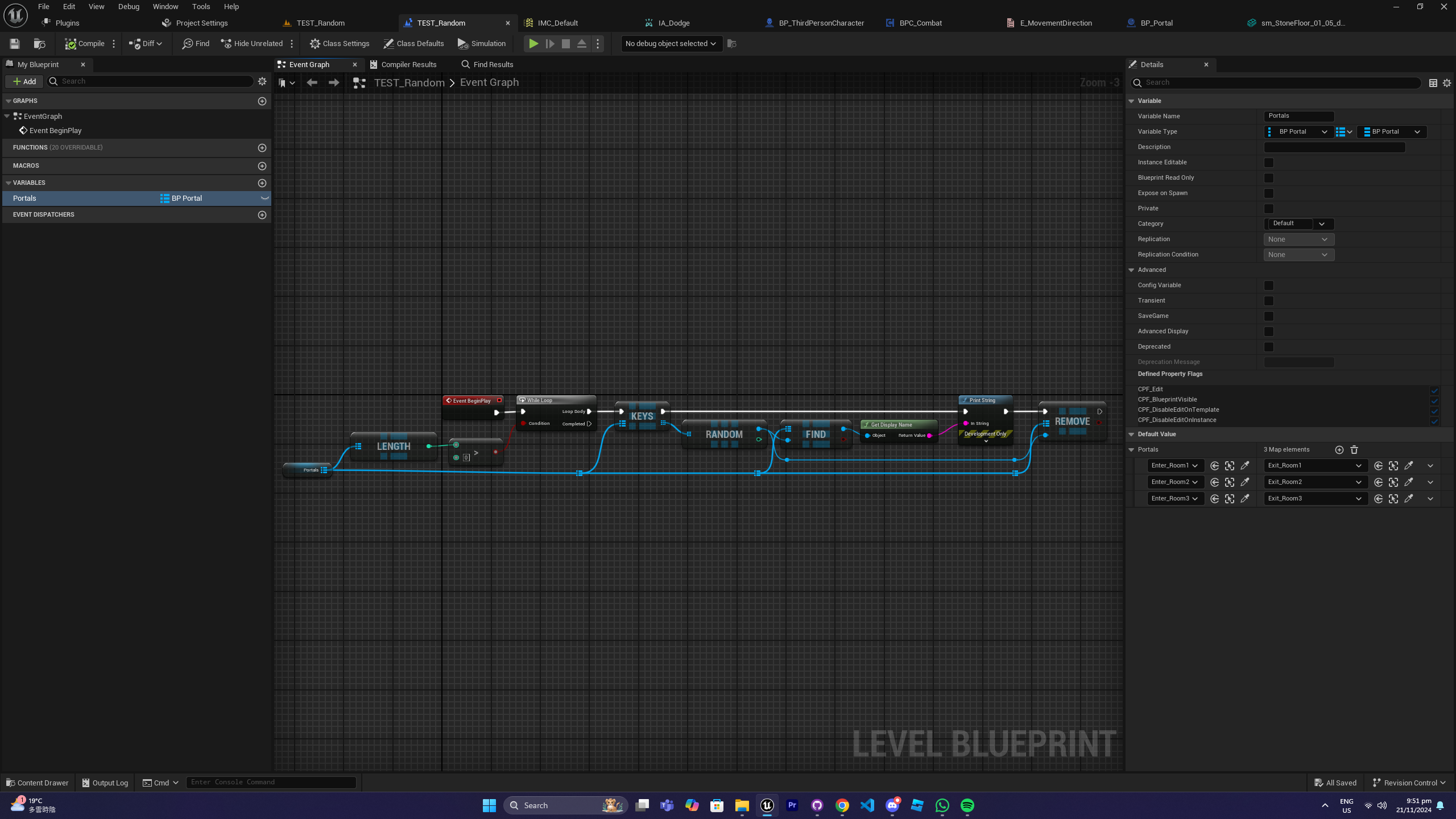1456x819 pixels.
Task: Click the Stop simulation icon
Action: click(565, 44)
